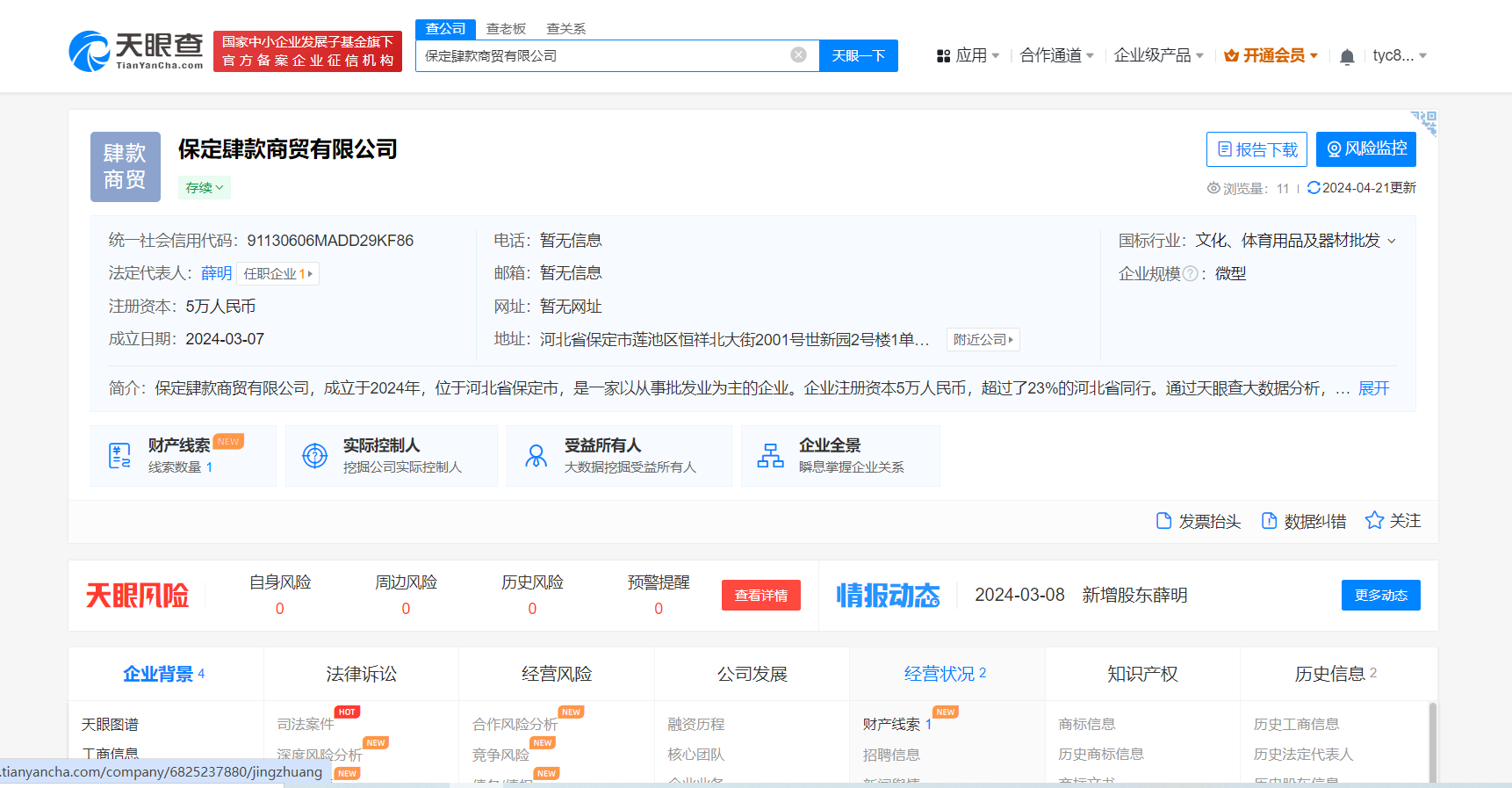Switch to the 查老板 search tab

pos(506,29)
